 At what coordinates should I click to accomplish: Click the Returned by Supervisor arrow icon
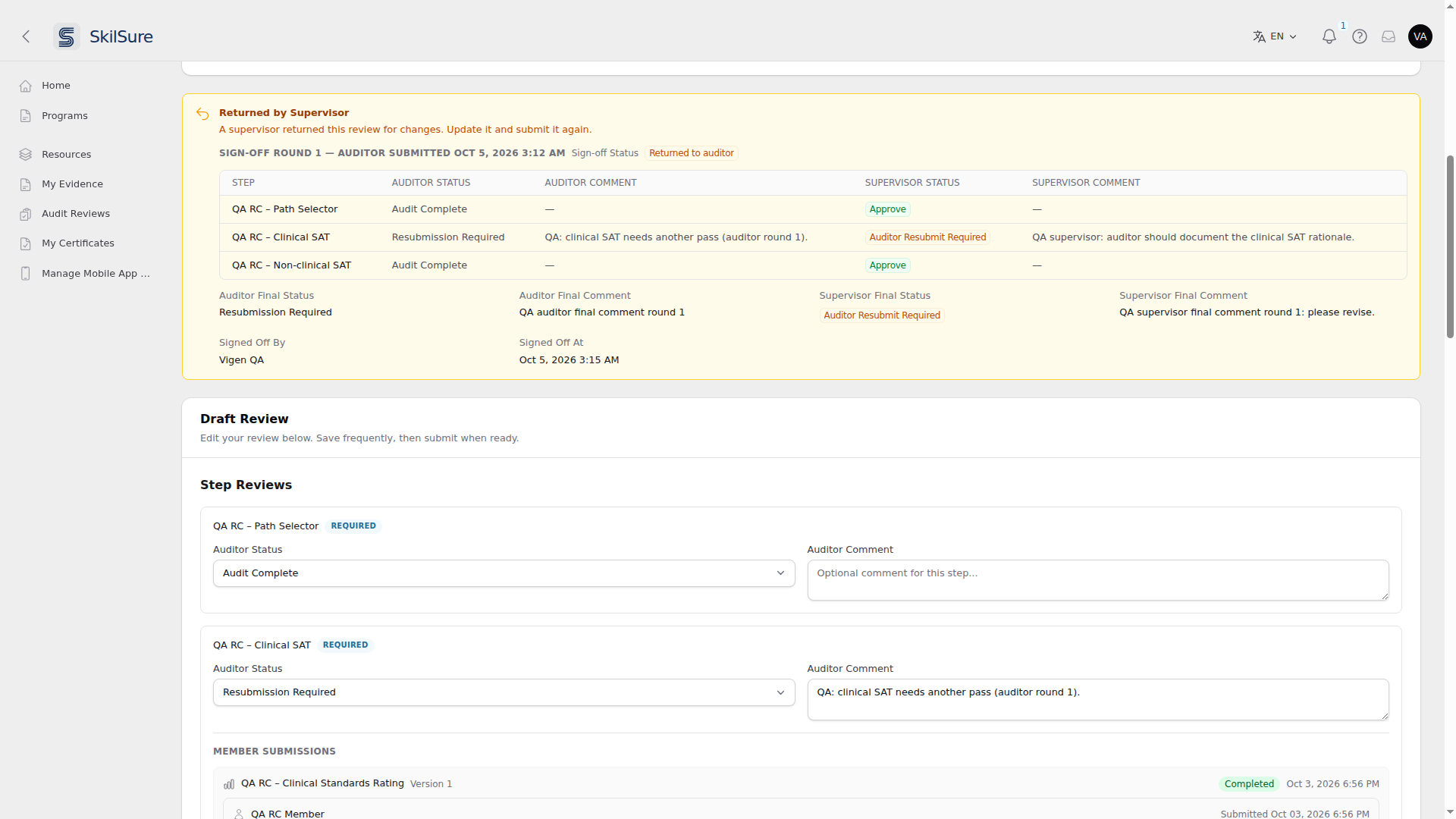[202, 114]
